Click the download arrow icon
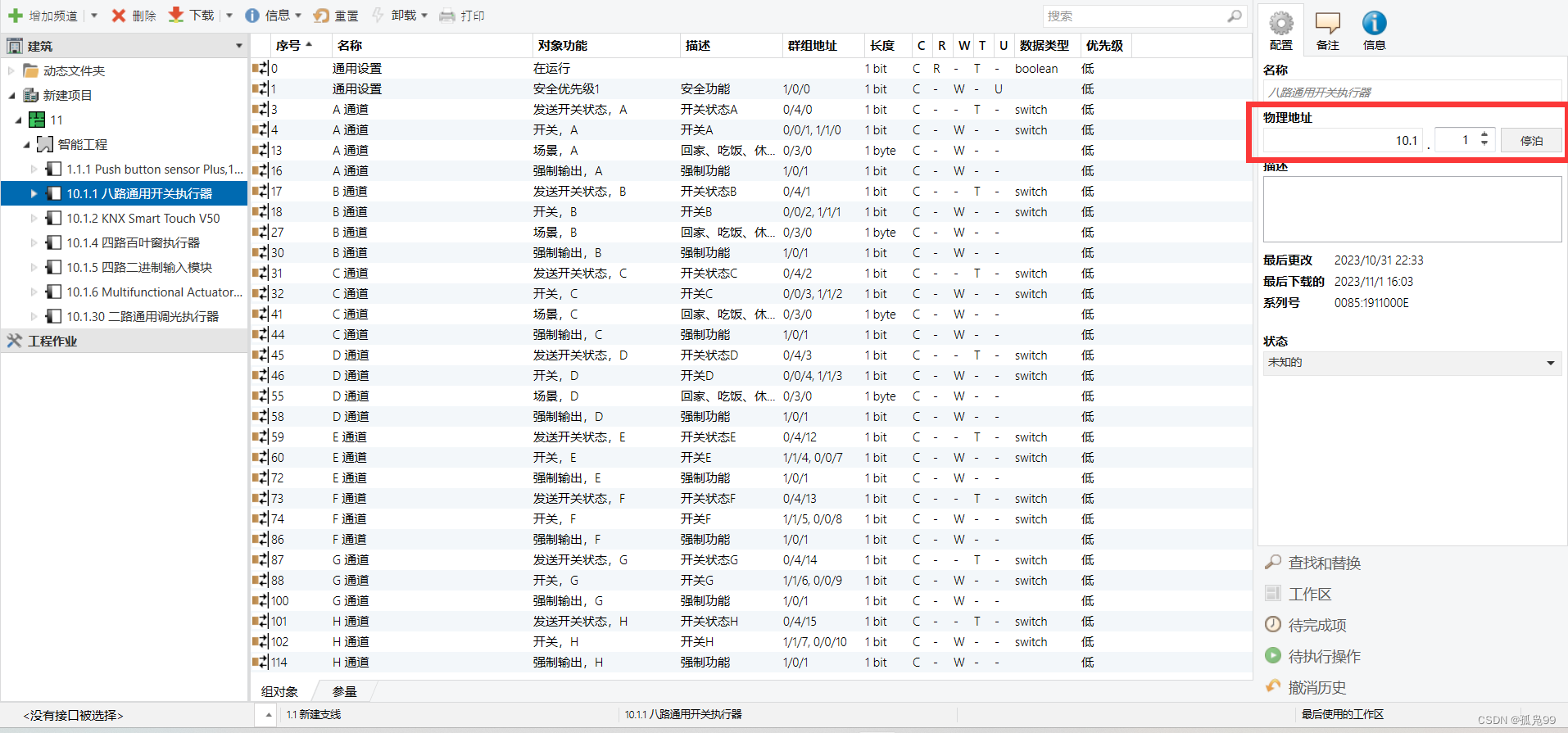 (x=176, y=16)
